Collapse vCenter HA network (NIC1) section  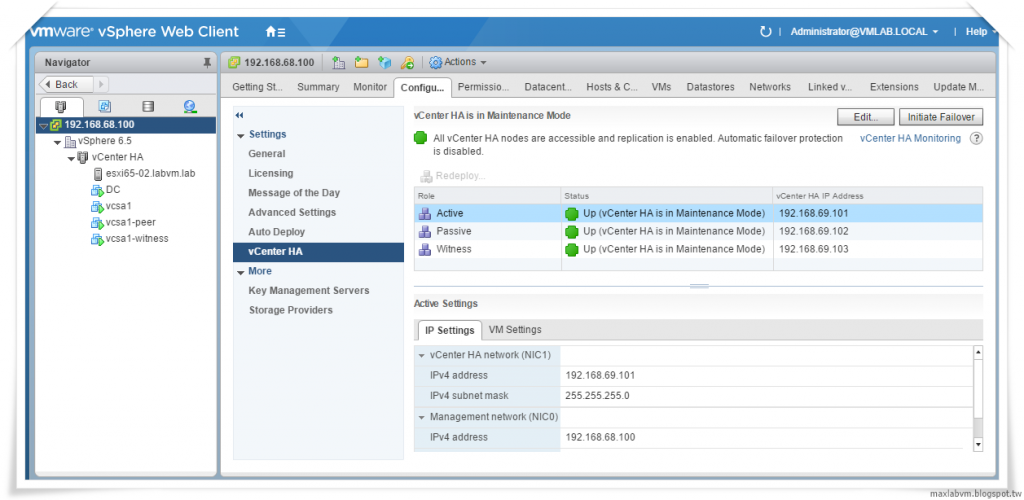(421, 356)
